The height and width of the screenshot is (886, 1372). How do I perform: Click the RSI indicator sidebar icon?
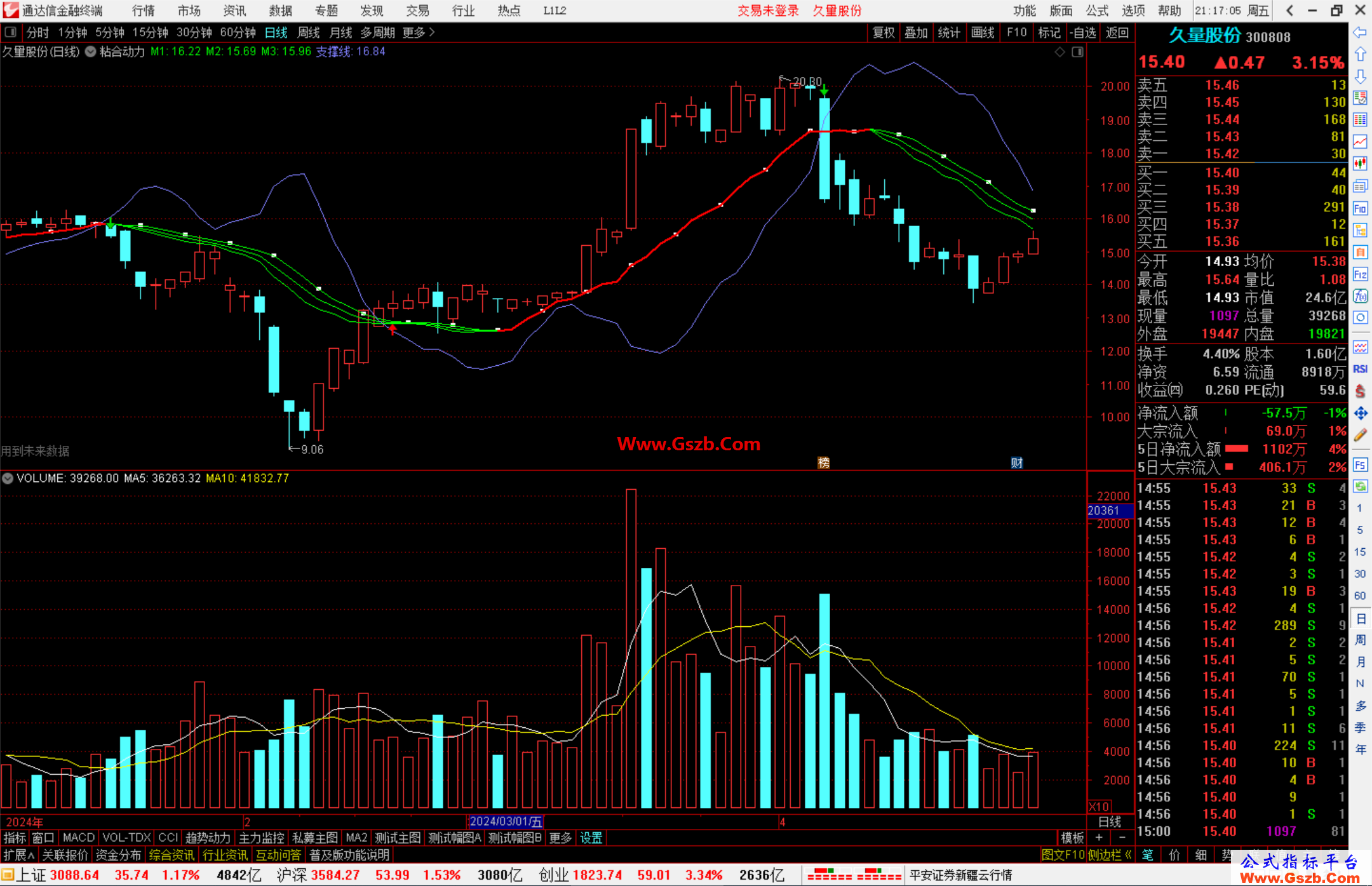click(x=1360, y=369)
